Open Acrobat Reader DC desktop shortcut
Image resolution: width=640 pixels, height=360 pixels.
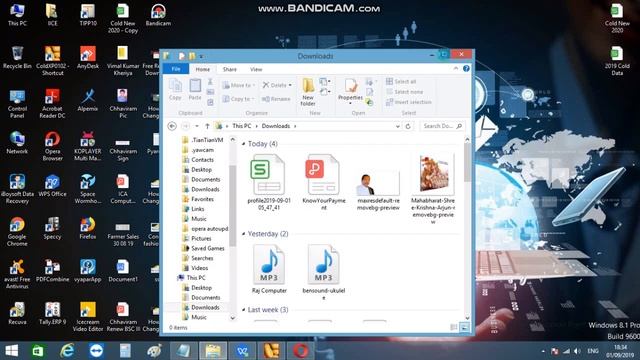point(52,104)
